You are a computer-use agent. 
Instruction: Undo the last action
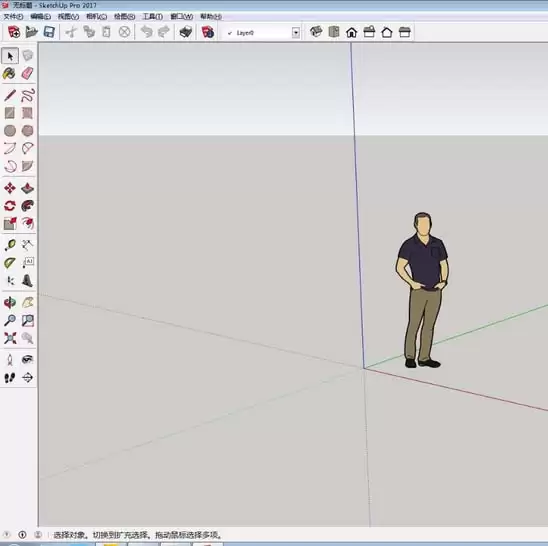[x=146, y=32]
